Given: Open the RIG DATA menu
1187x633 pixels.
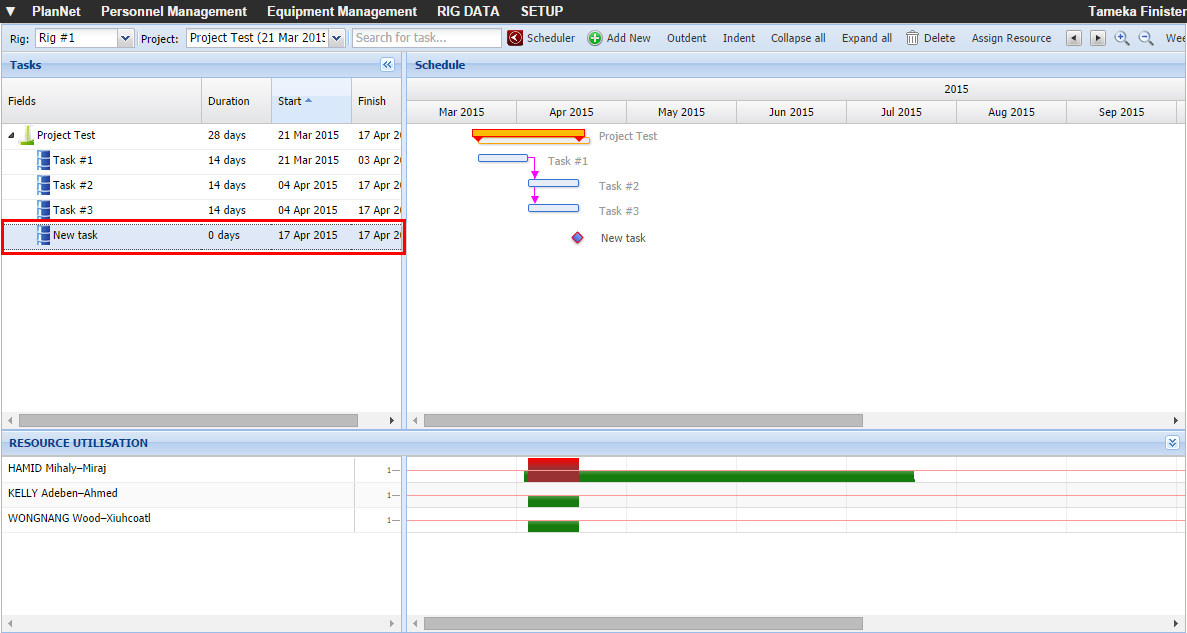Looking at the screenshot, I should click(468, 11).
